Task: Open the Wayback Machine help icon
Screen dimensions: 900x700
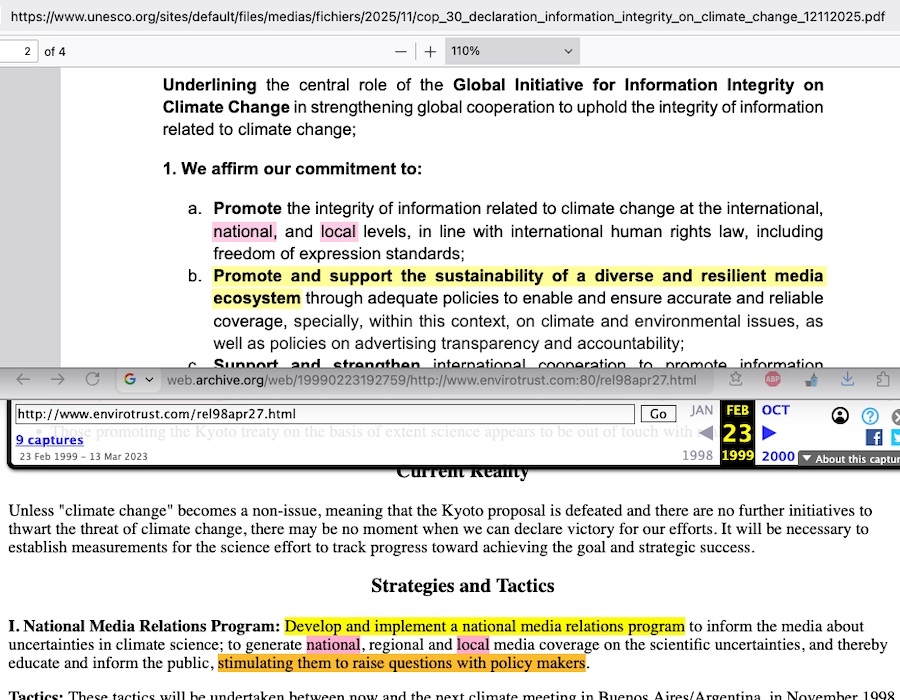Action: pos(870,416)
